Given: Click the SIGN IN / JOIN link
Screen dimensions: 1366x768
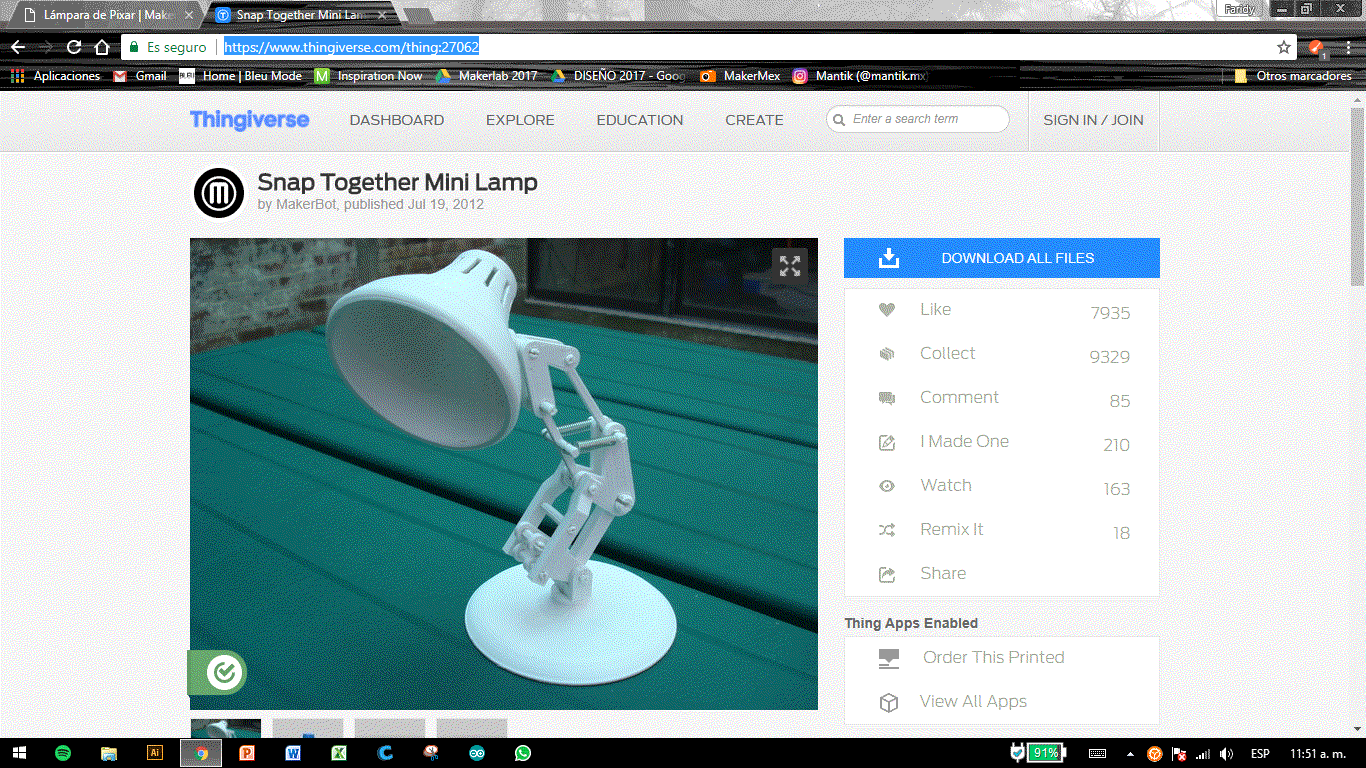Looking at the screenshot, I should coord(1093,119).
